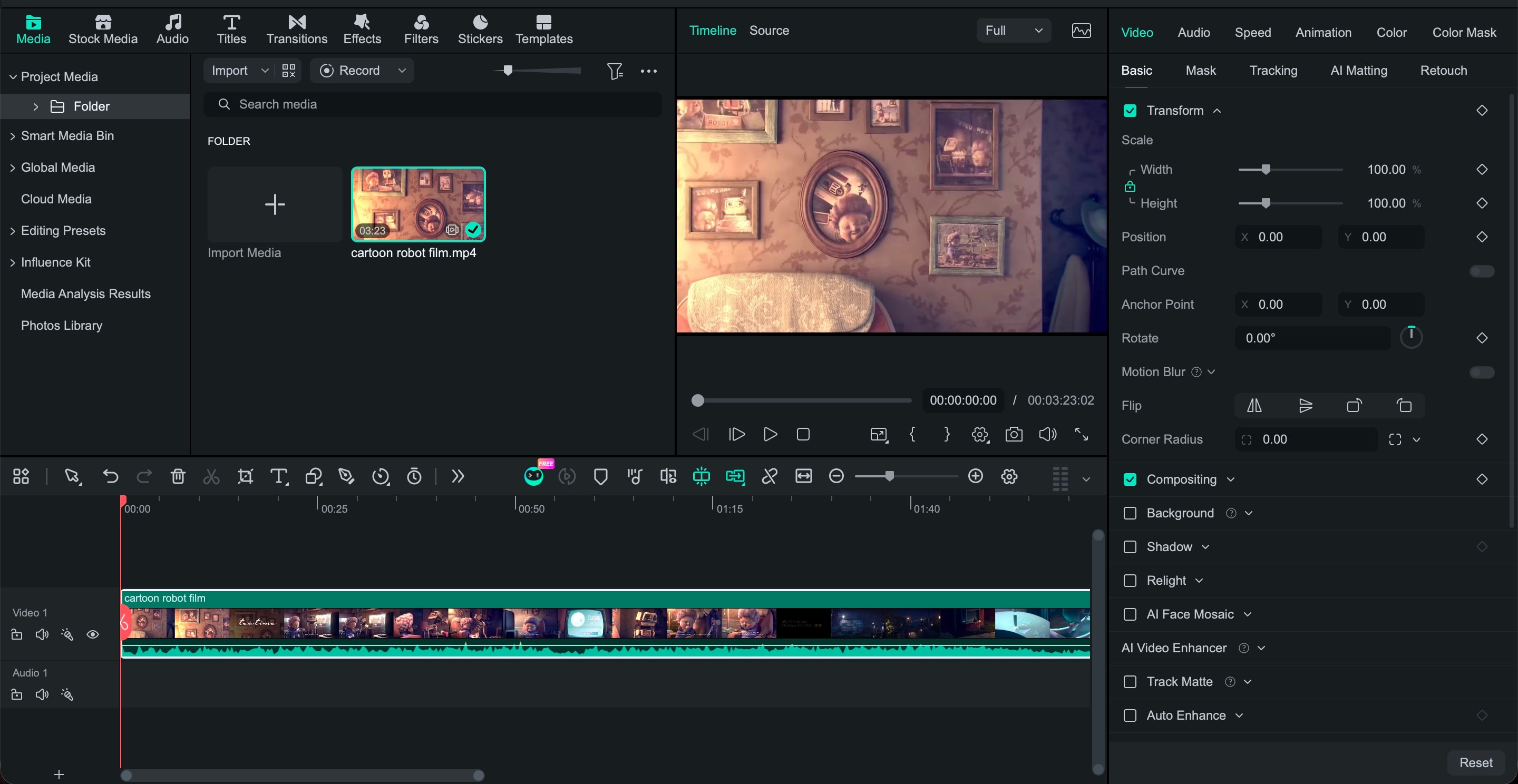The height and width of the screenshot is (784, 1518).
Task: Enable the Background checkbox
Action: click(1130, 513)
